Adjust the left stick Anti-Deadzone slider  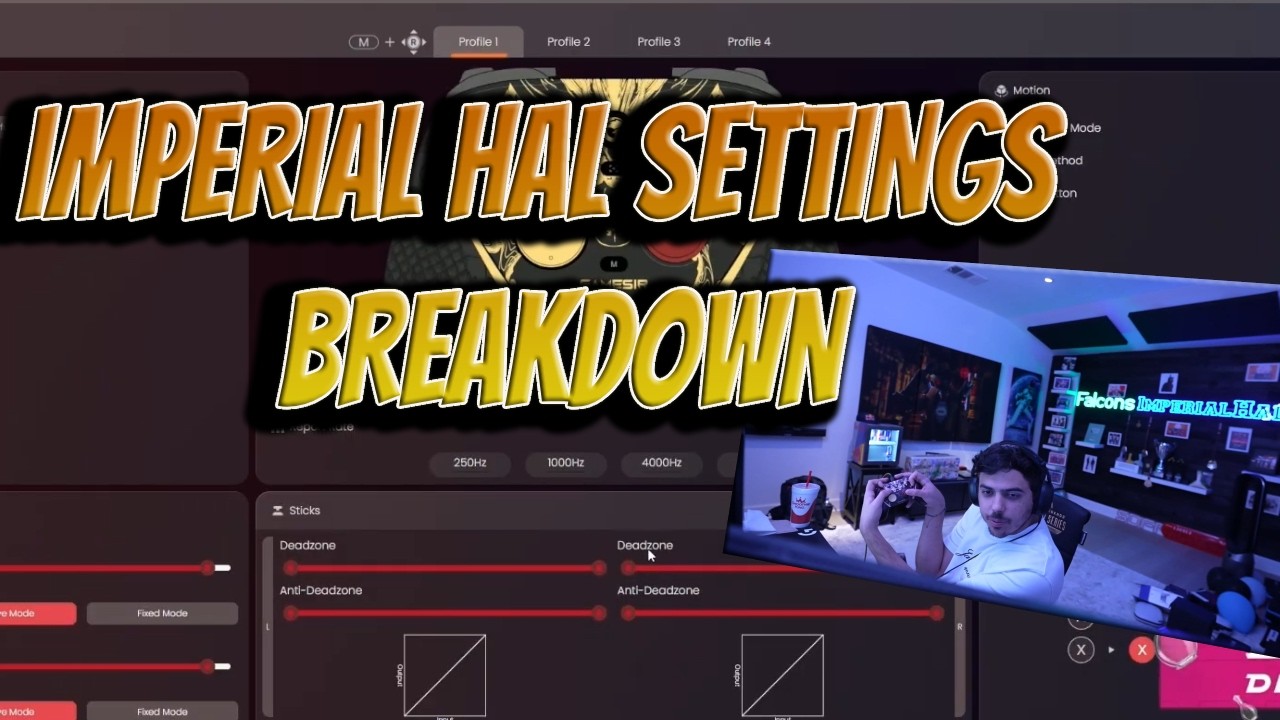click(x=444, y=613)
